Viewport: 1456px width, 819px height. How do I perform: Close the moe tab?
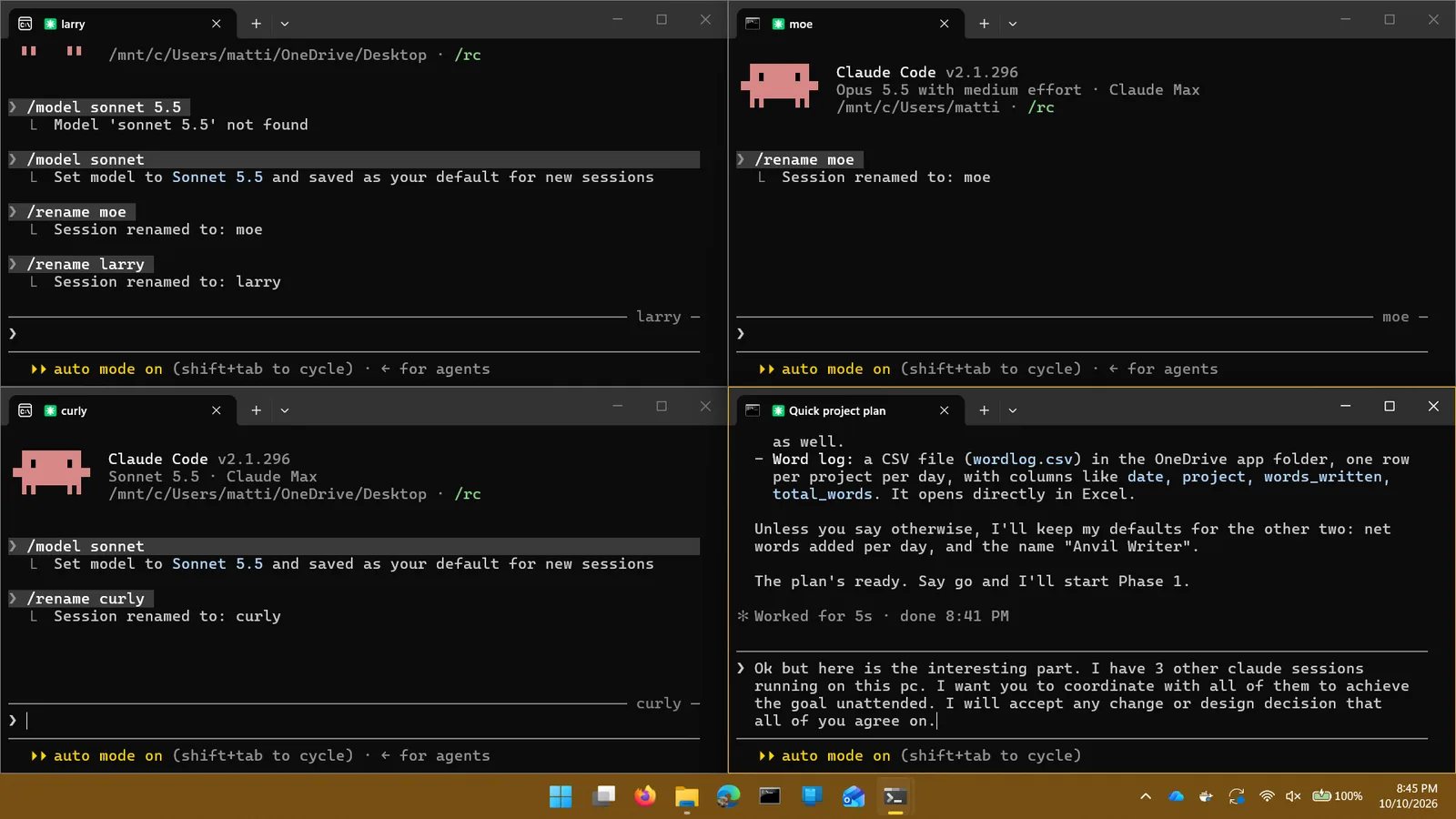(945, 24)
